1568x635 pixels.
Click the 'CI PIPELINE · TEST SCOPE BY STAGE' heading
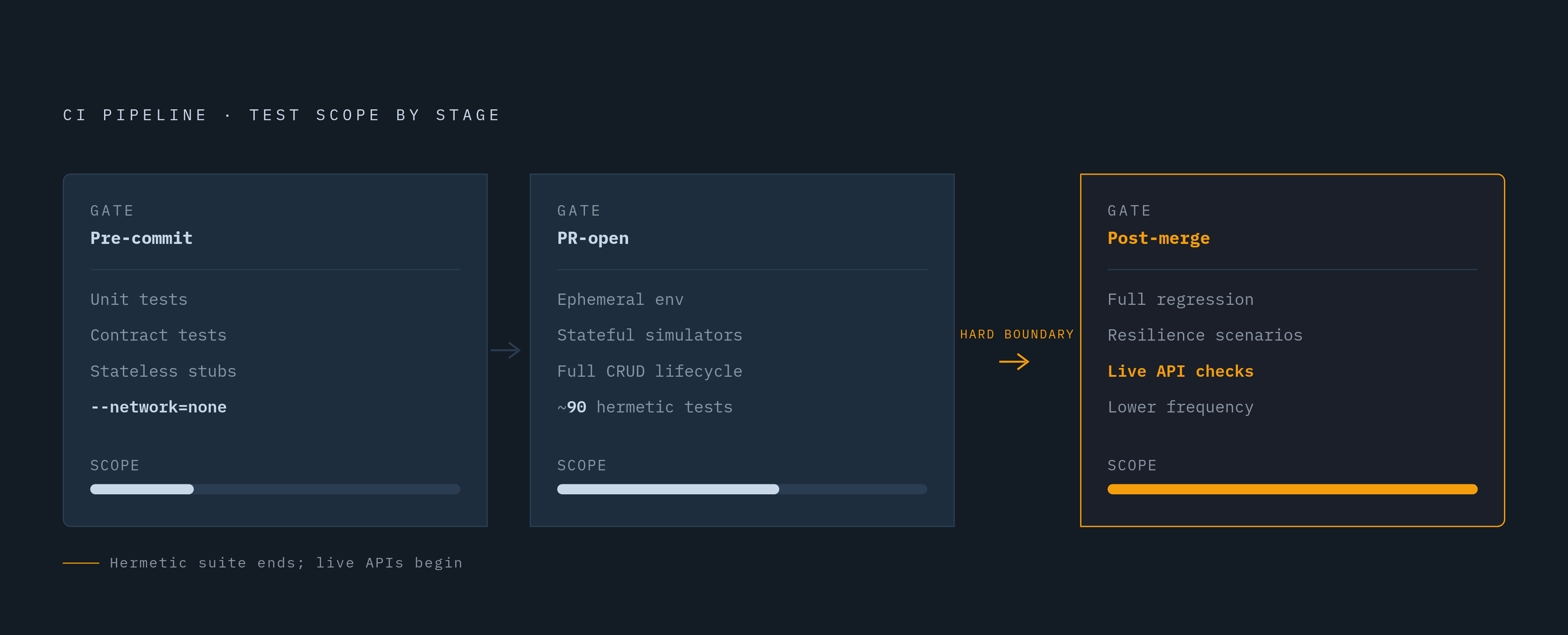point(281,115)
